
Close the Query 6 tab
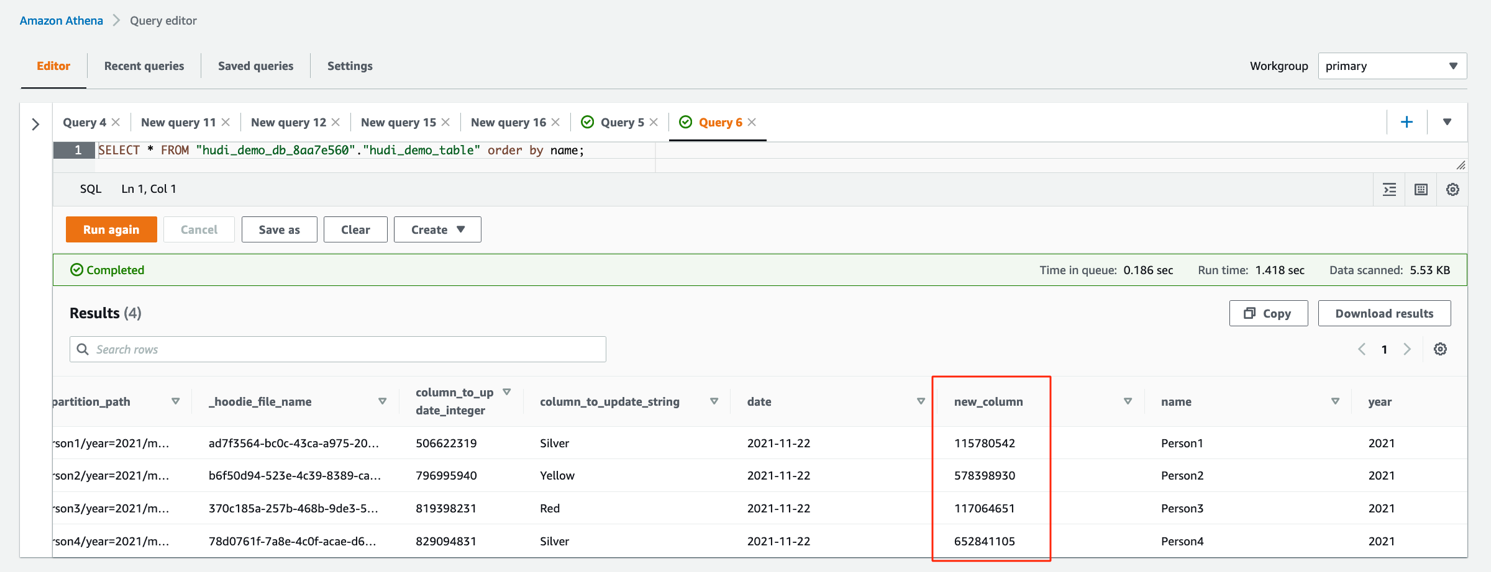click(752, 122)
